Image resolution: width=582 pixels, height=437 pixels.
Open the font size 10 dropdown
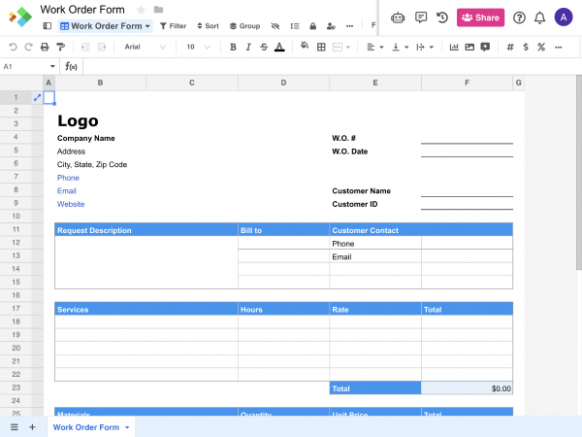pyautogui.click(x=198, y=47)
